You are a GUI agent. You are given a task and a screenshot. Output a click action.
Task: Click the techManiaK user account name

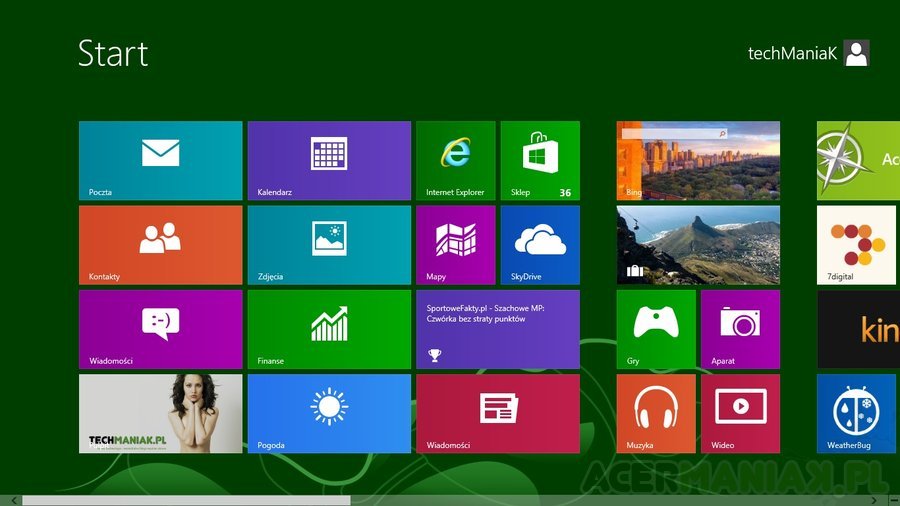(x=792, y=53)
